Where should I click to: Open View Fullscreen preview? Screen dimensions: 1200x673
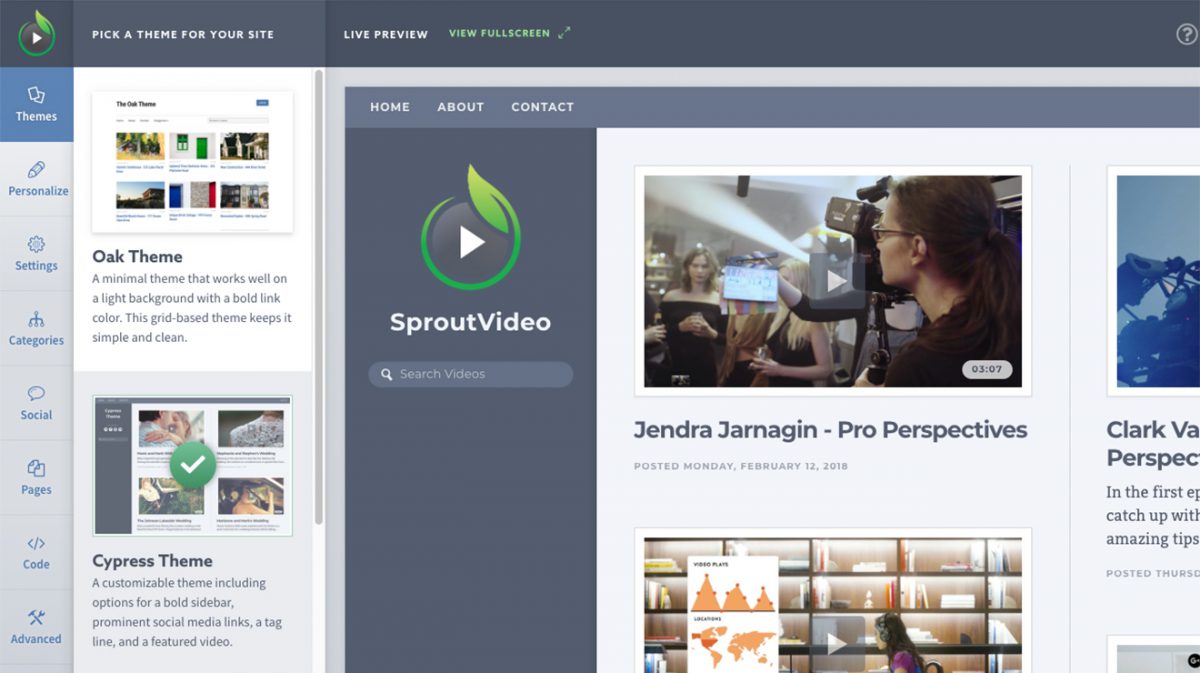point(500,33)
